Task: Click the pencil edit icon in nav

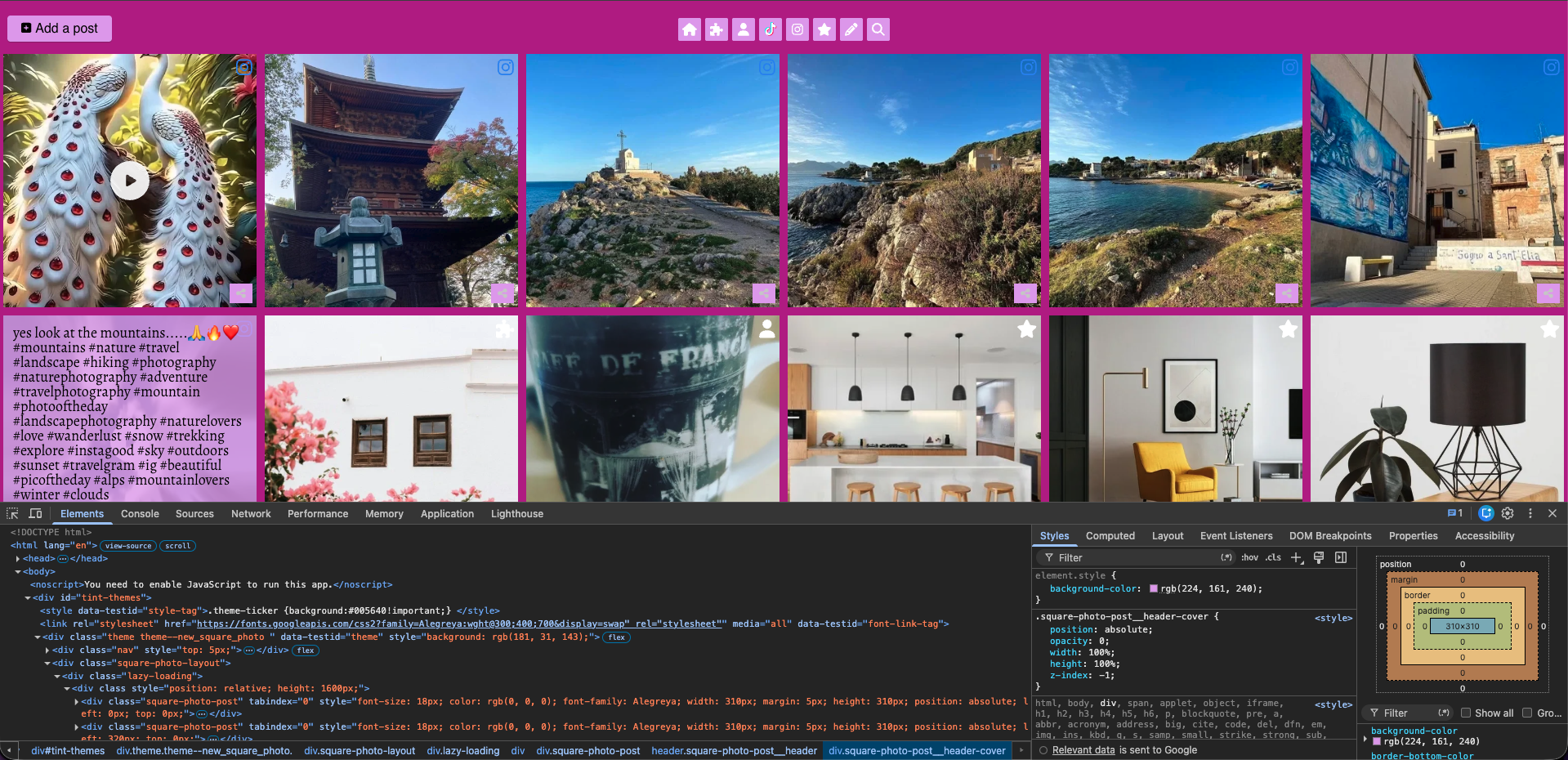Action: tap(851, 29)
